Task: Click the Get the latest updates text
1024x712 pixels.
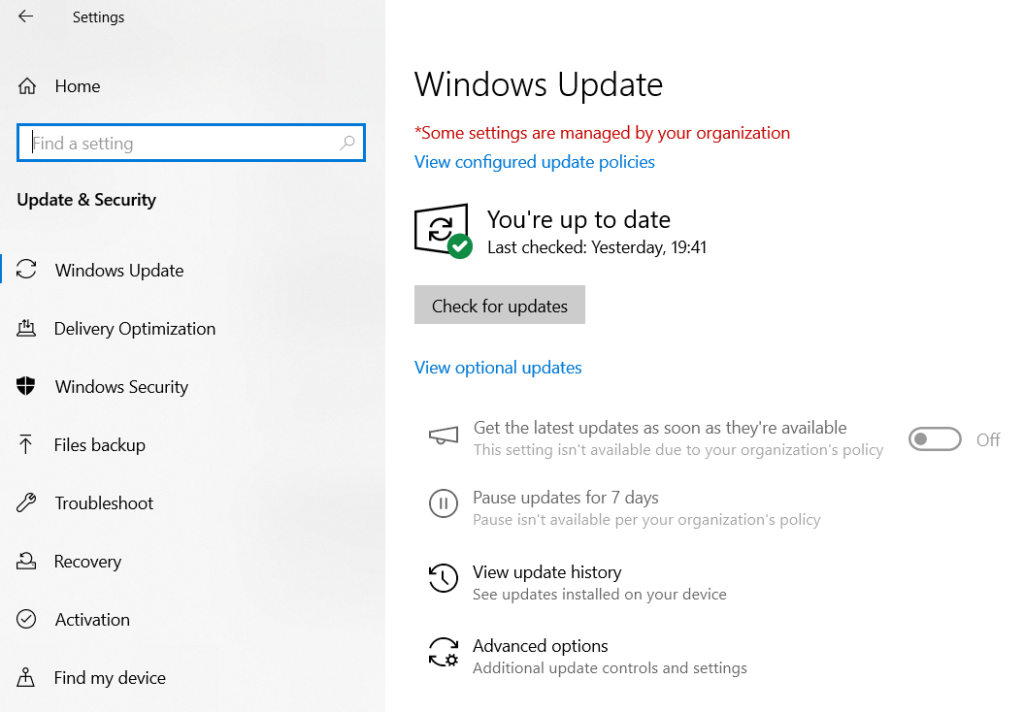Action: tap(660, 428)
